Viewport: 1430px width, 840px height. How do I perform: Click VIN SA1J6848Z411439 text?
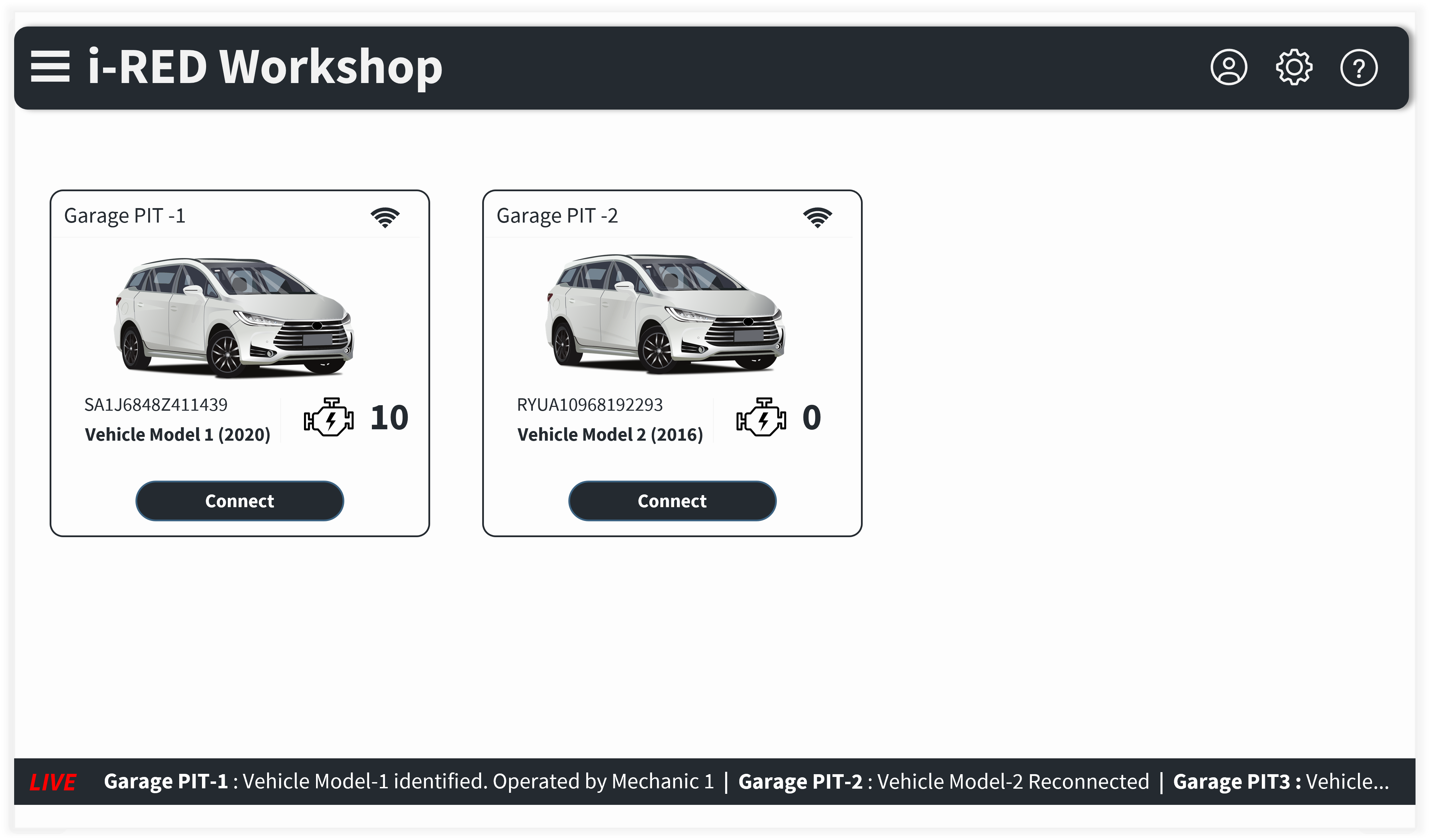(x=155, y=405)
